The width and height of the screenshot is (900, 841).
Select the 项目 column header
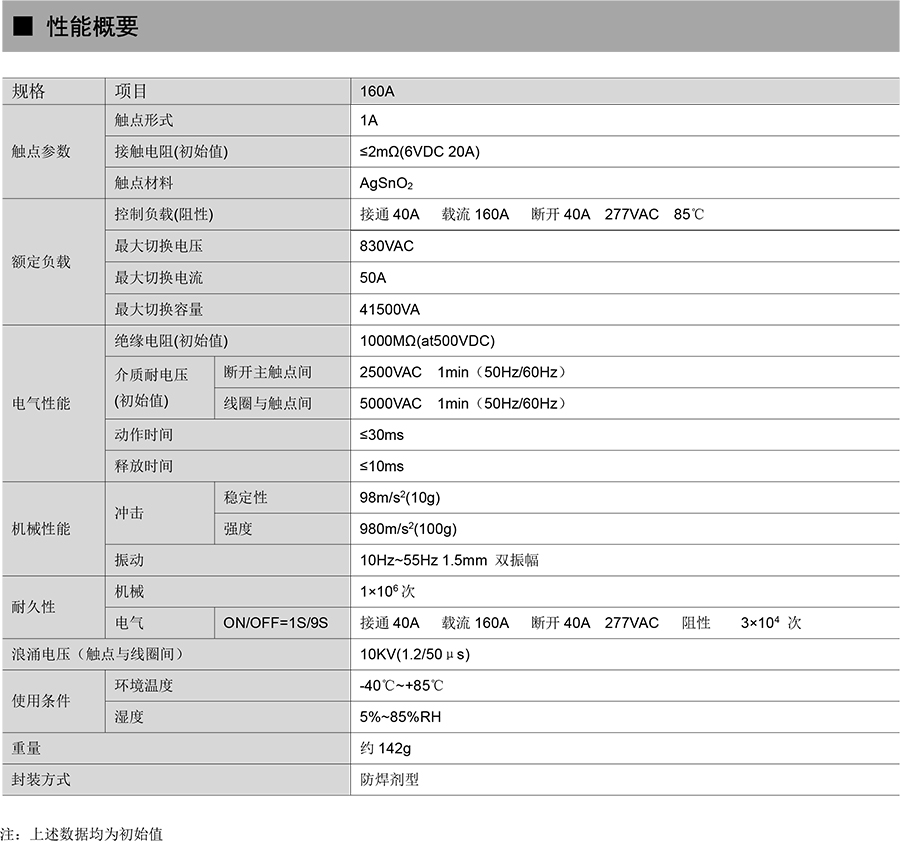click(x=131, y=91)
